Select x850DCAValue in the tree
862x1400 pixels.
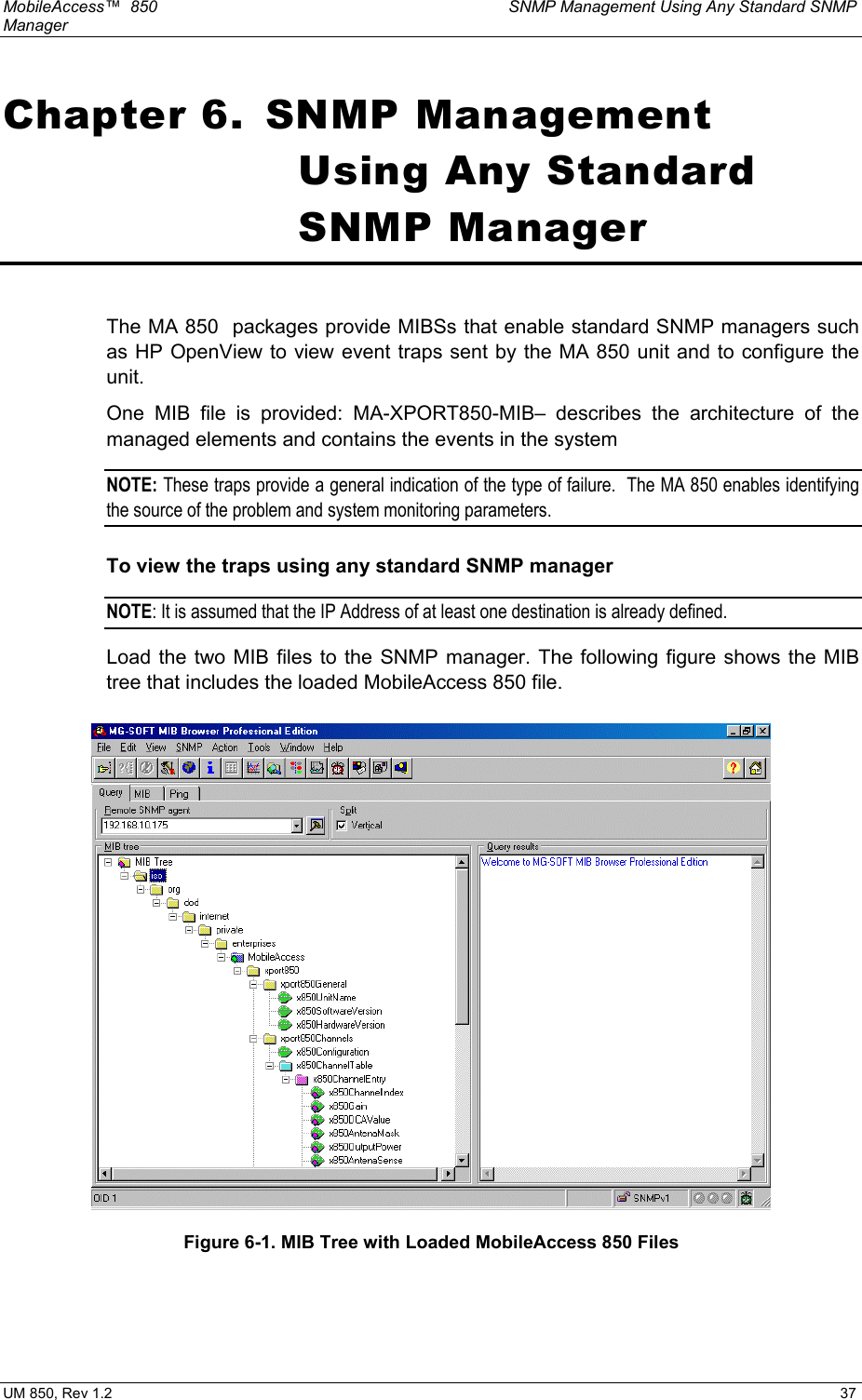click(360, 1120)
